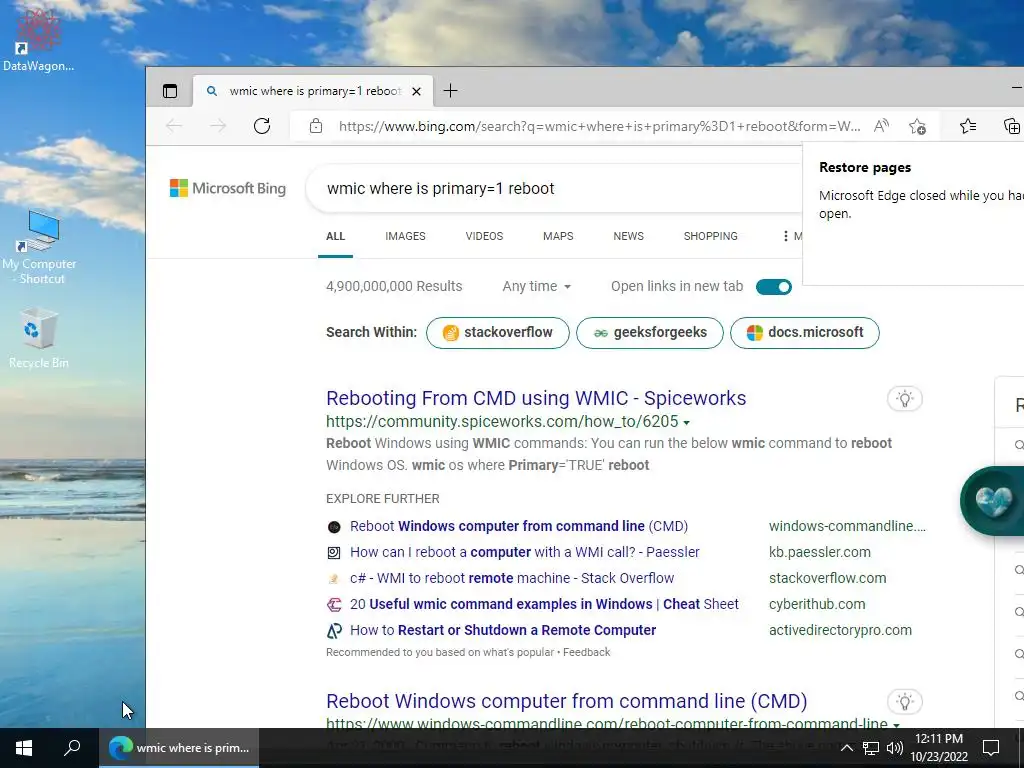Switch to the IMAGES tab

[405, 236]
